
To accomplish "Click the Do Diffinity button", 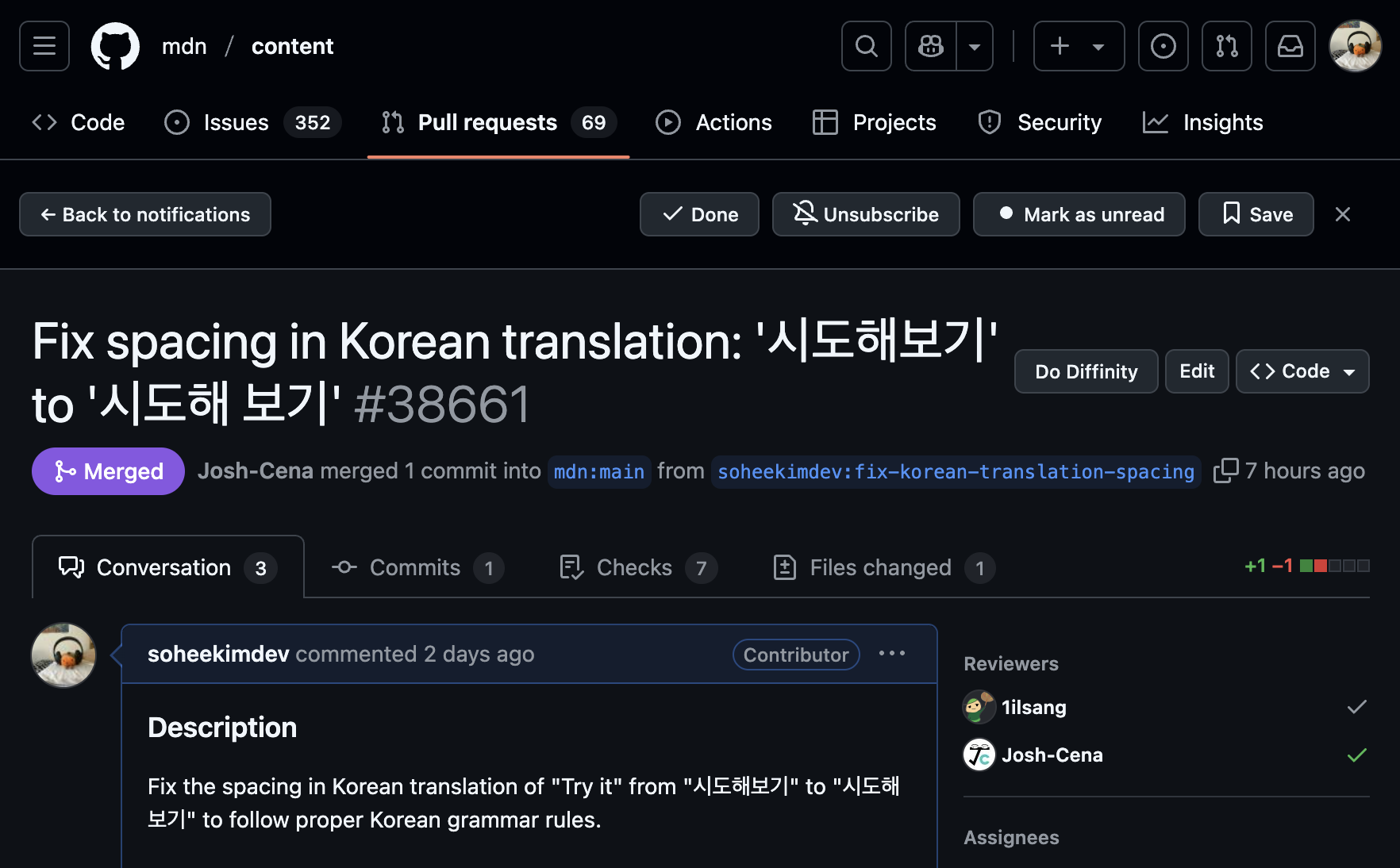I will click(x=1087, y=371).
